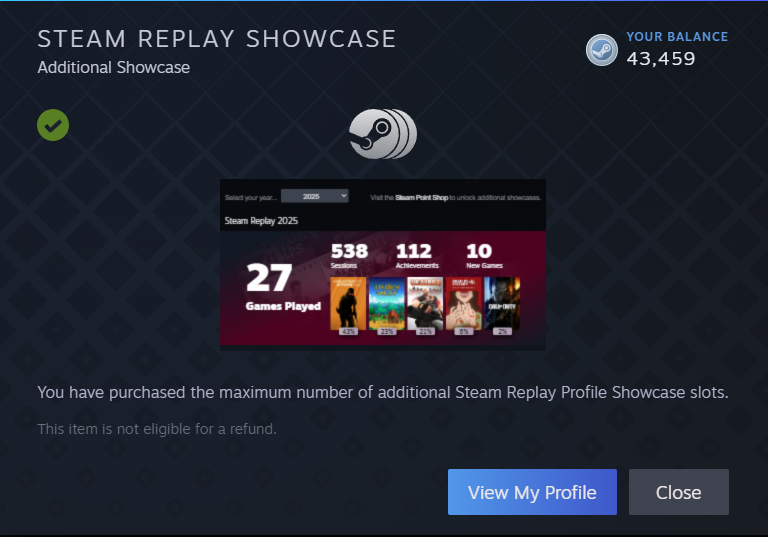
Task: Click the 2% playtime badge
Action: pyautogui.click(x=503, y=332)
